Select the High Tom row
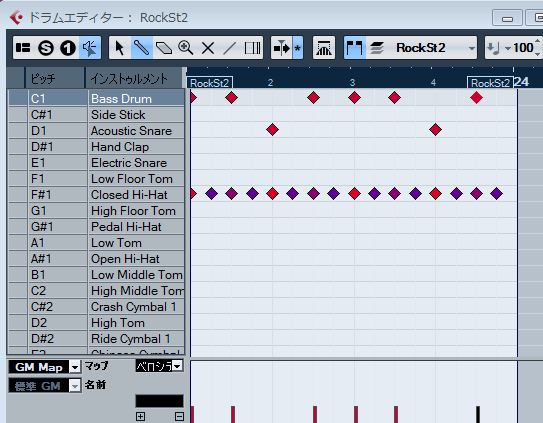 (96, 323)
